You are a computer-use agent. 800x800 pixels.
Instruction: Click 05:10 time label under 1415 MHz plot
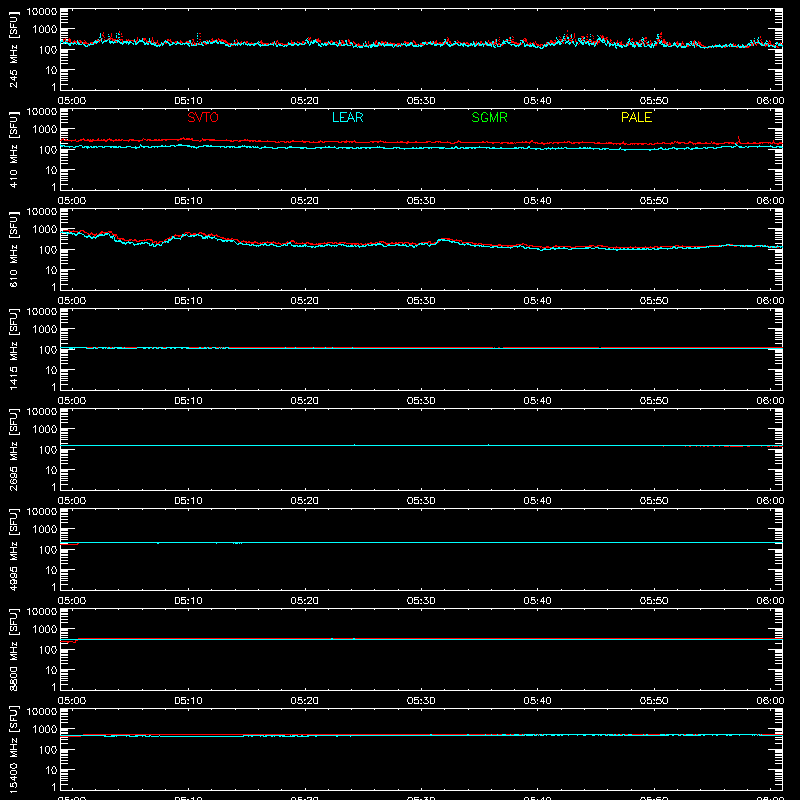188,401
